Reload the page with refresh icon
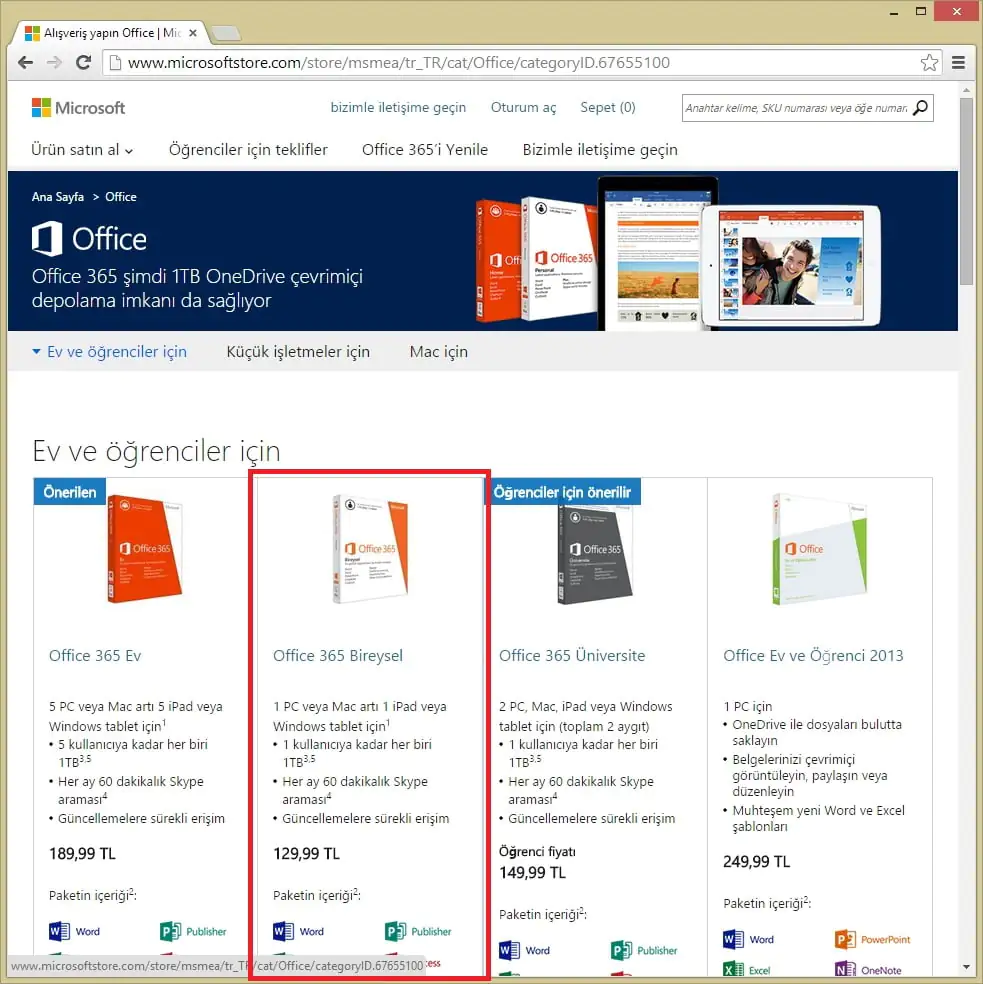The image size is (983, 984). point(83,63)
